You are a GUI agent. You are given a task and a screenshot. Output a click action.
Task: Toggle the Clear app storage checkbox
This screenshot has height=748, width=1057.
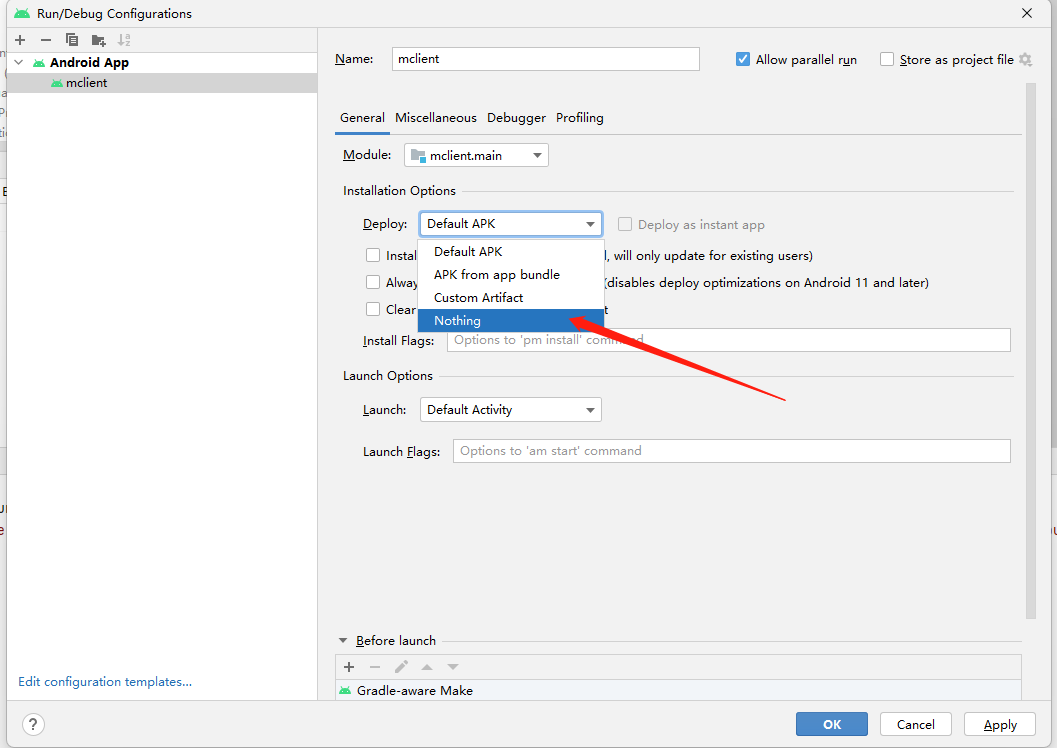point(373,309)
